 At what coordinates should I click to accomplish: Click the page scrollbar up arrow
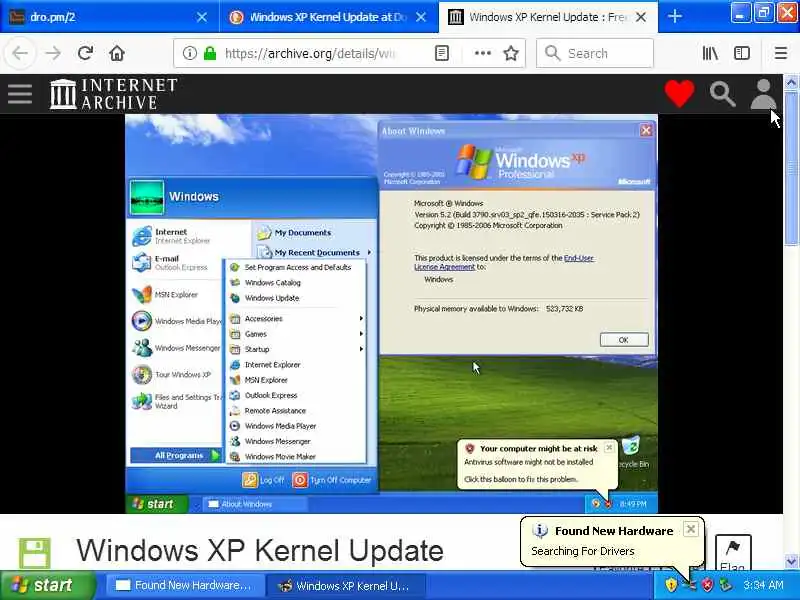pyautogui.click(x=791, y=82)
